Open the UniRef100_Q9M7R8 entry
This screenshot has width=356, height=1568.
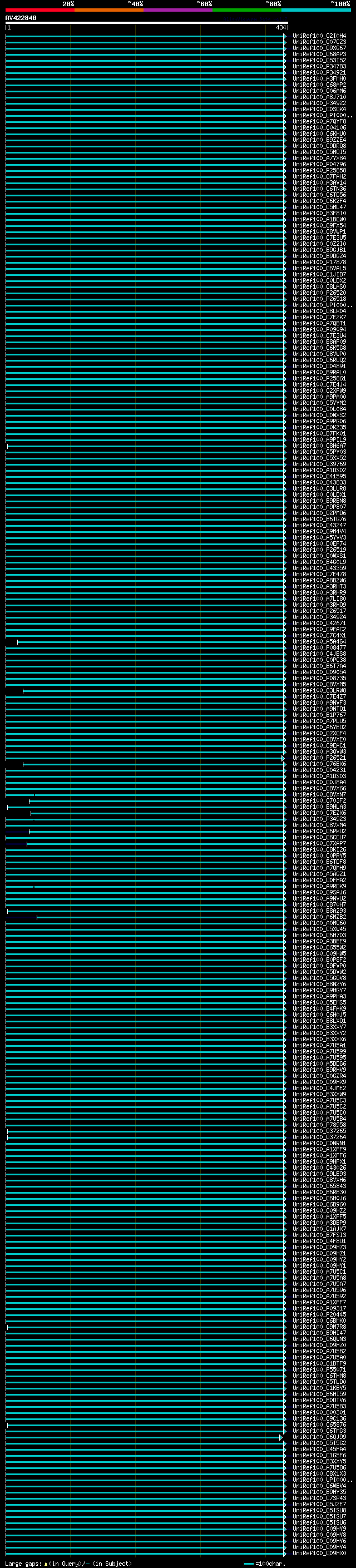click(x=319, y=1327)
